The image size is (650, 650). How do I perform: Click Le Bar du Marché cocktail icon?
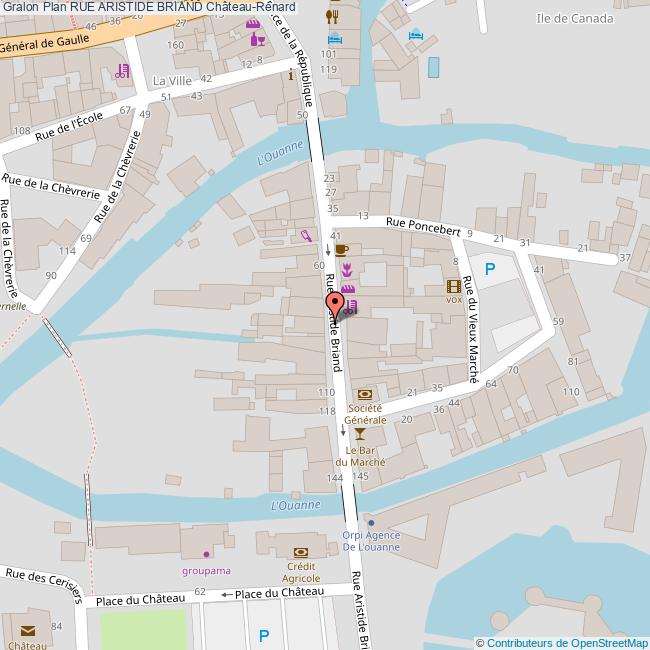point(360,434)
